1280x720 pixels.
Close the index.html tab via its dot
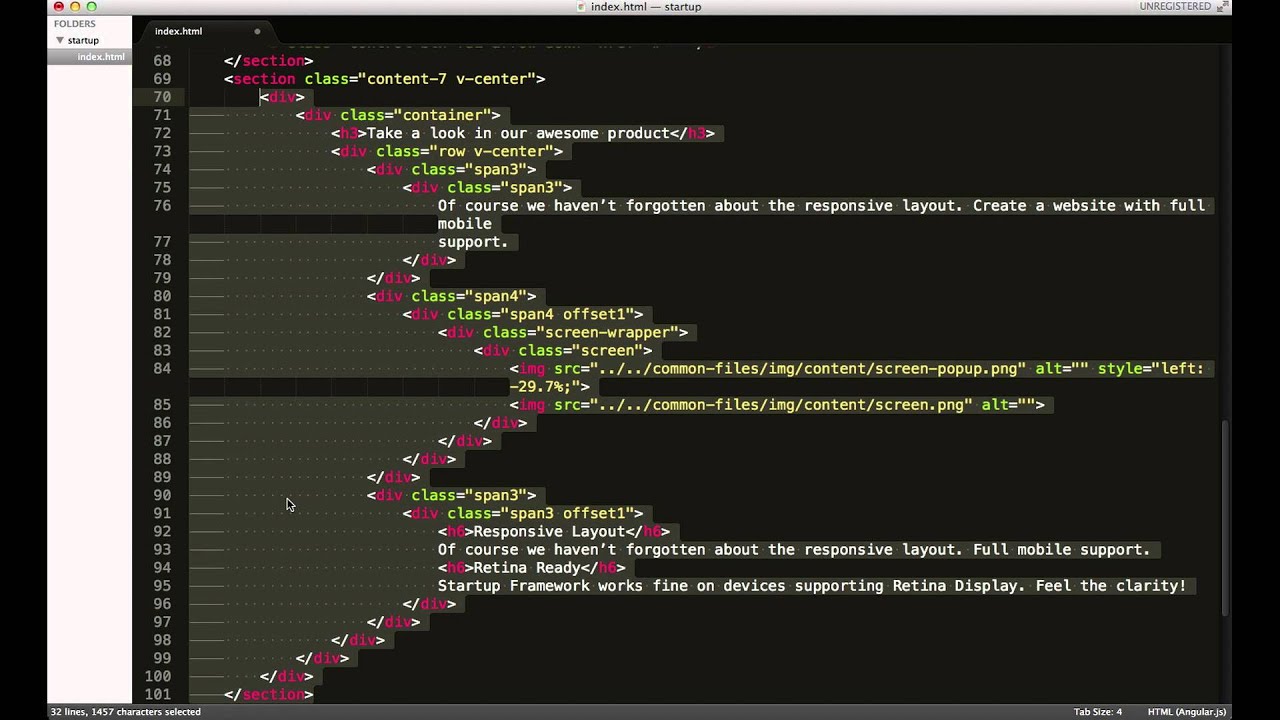pos(257,31)
